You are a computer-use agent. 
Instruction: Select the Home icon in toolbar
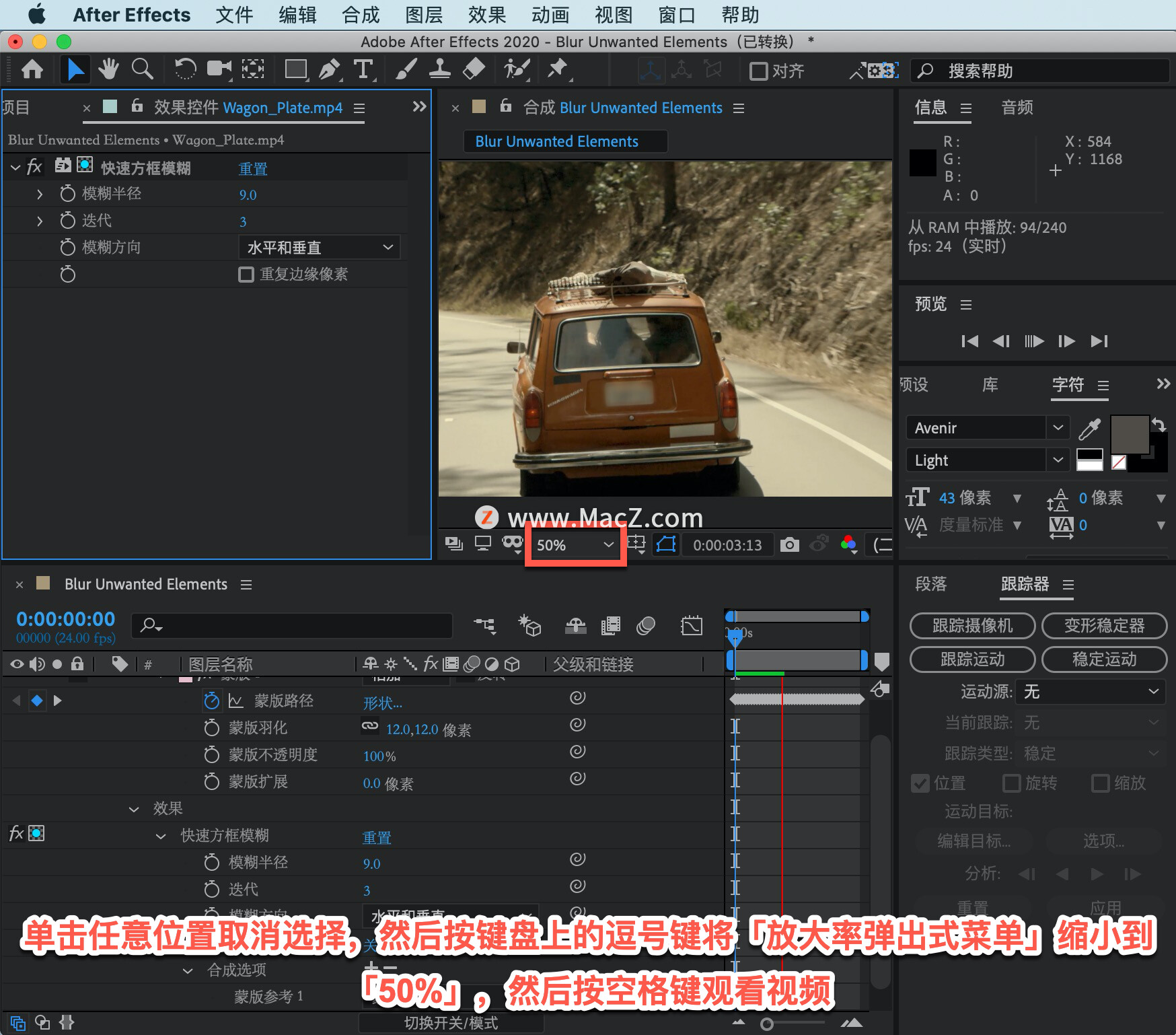[32, 69]
